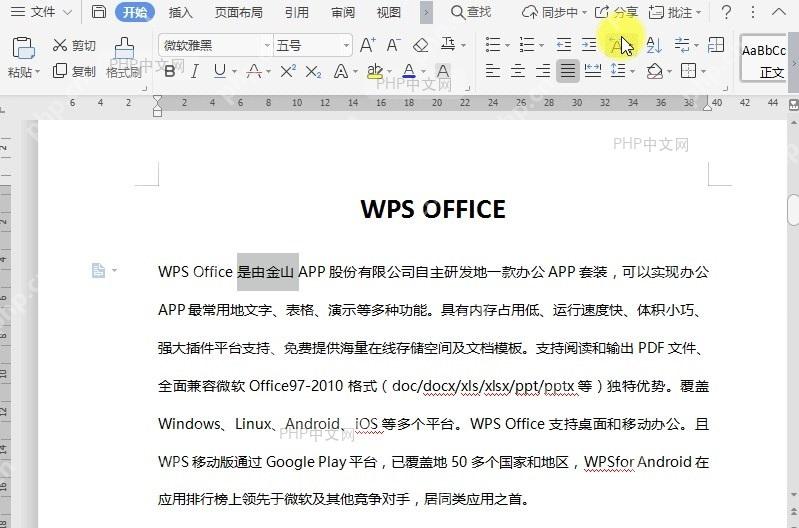This screenshot has height=528, width=799.
Task: Click the borders icon
Action: [688, 71]
